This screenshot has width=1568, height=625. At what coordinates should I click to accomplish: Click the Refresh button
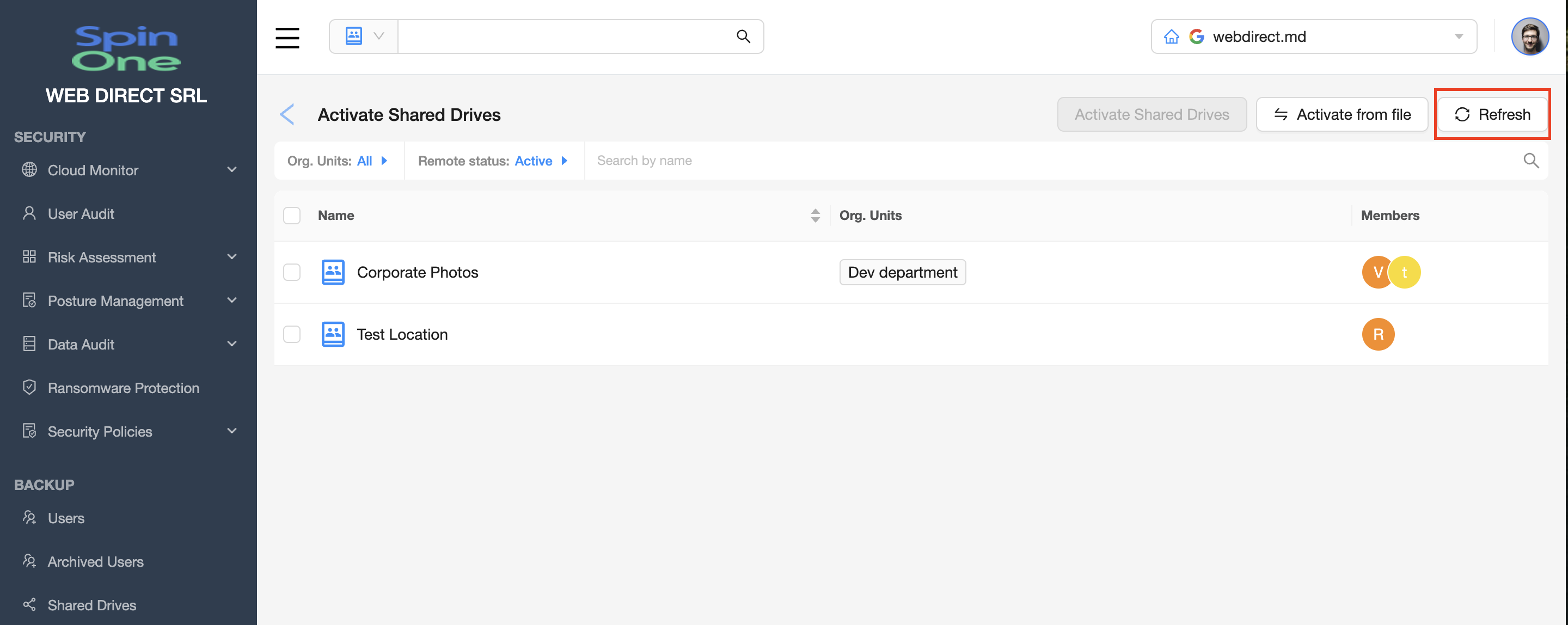(1491, 114)
